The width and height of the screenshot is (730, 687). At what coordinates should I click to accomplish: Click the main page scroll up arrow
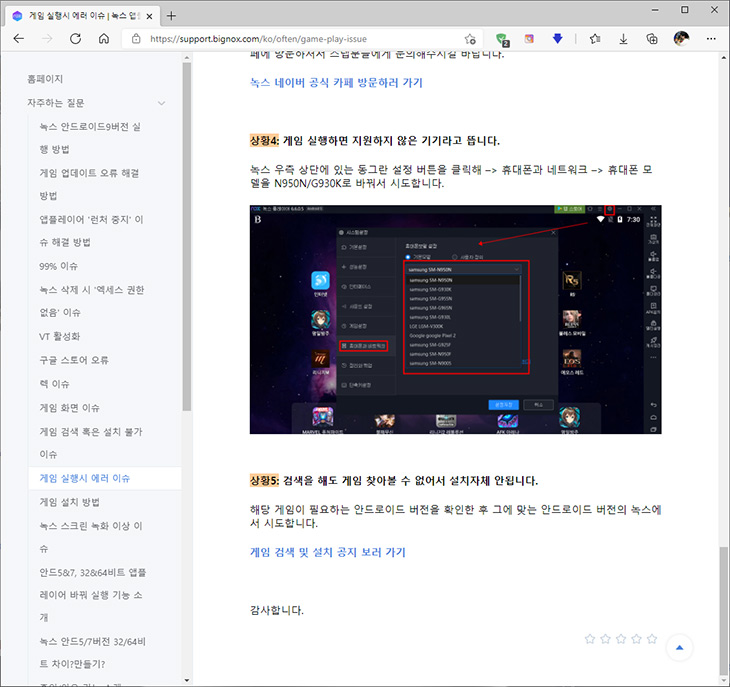click(723, 58)
